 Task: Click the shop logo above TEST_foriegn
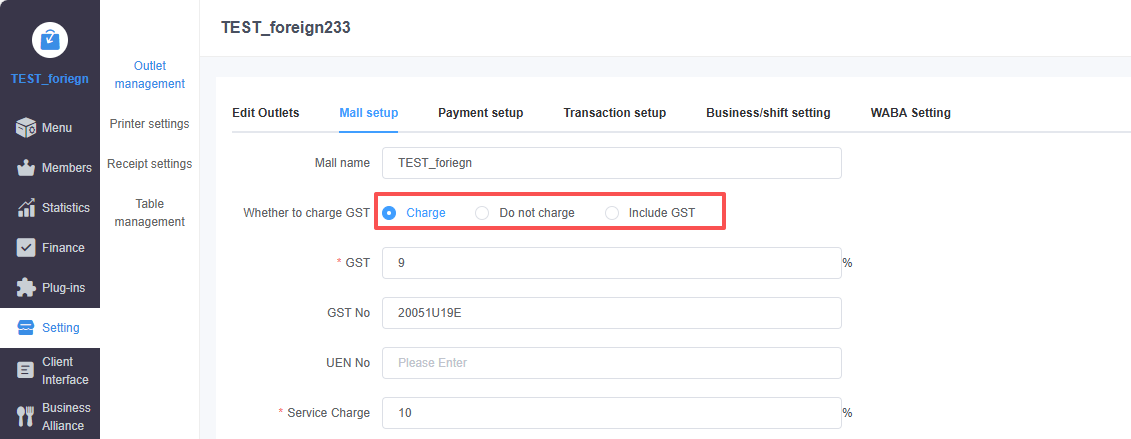click(49, 39)
